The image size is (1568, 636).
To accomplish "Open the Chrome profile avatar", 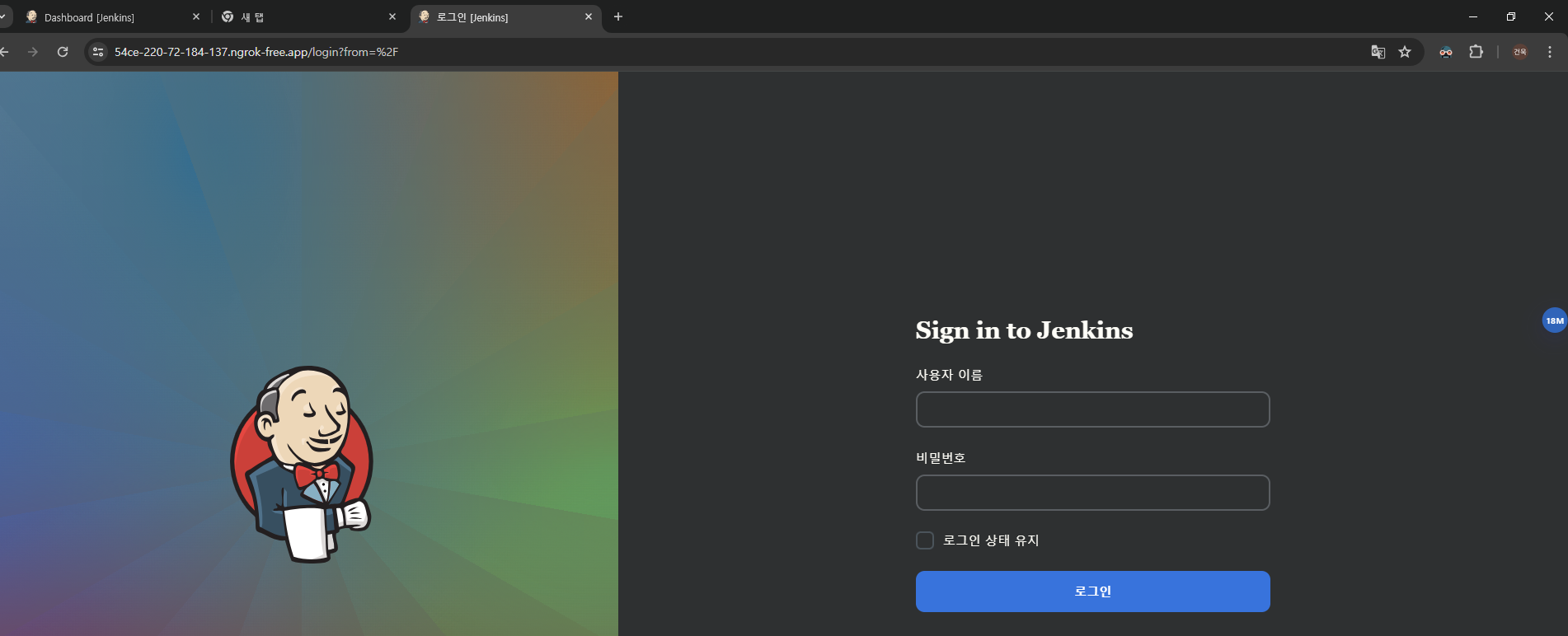I will coord(1520,52).
